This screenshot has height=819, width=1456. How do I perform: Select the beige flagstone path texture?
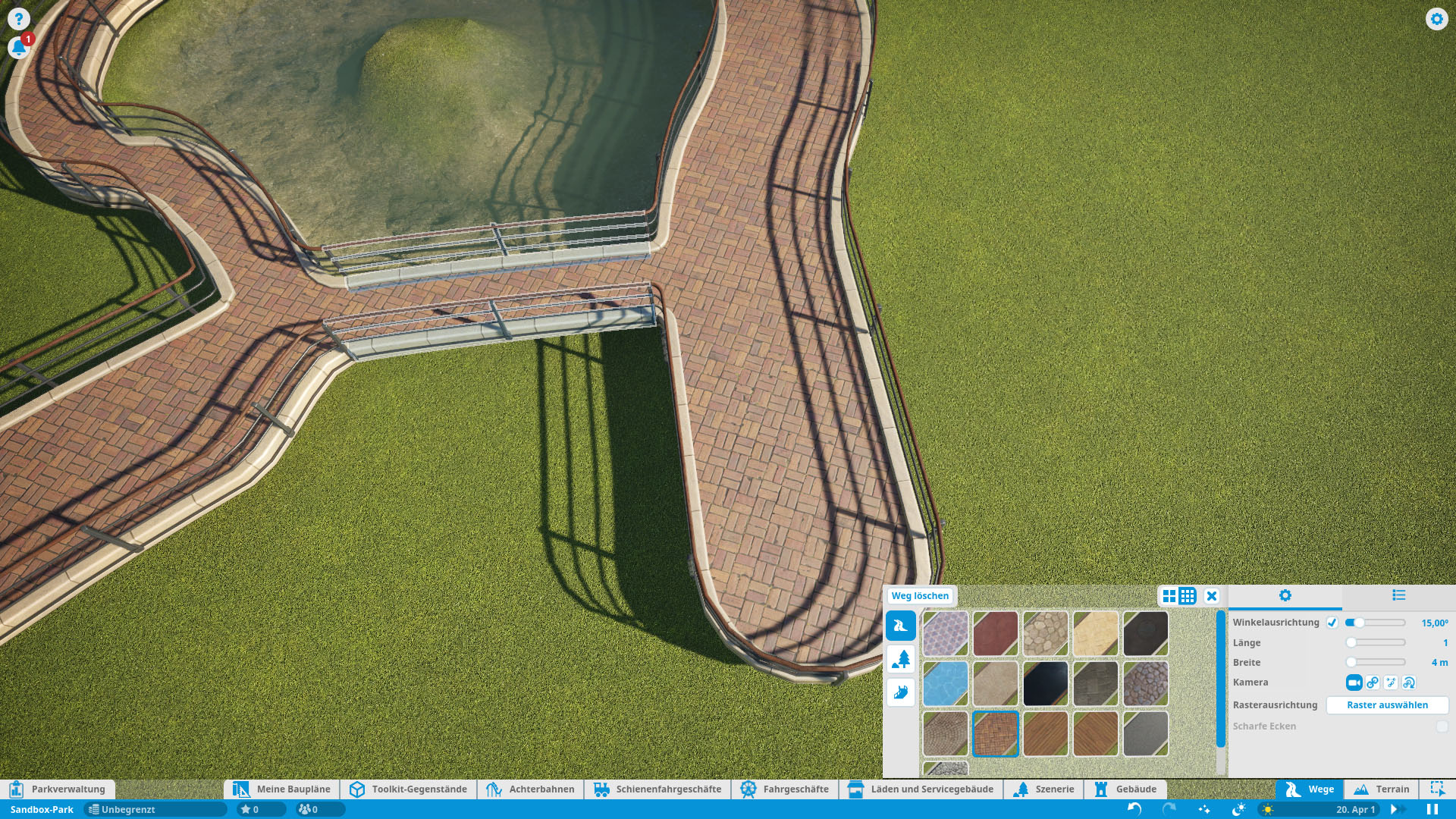click(x=1046, y=634)
